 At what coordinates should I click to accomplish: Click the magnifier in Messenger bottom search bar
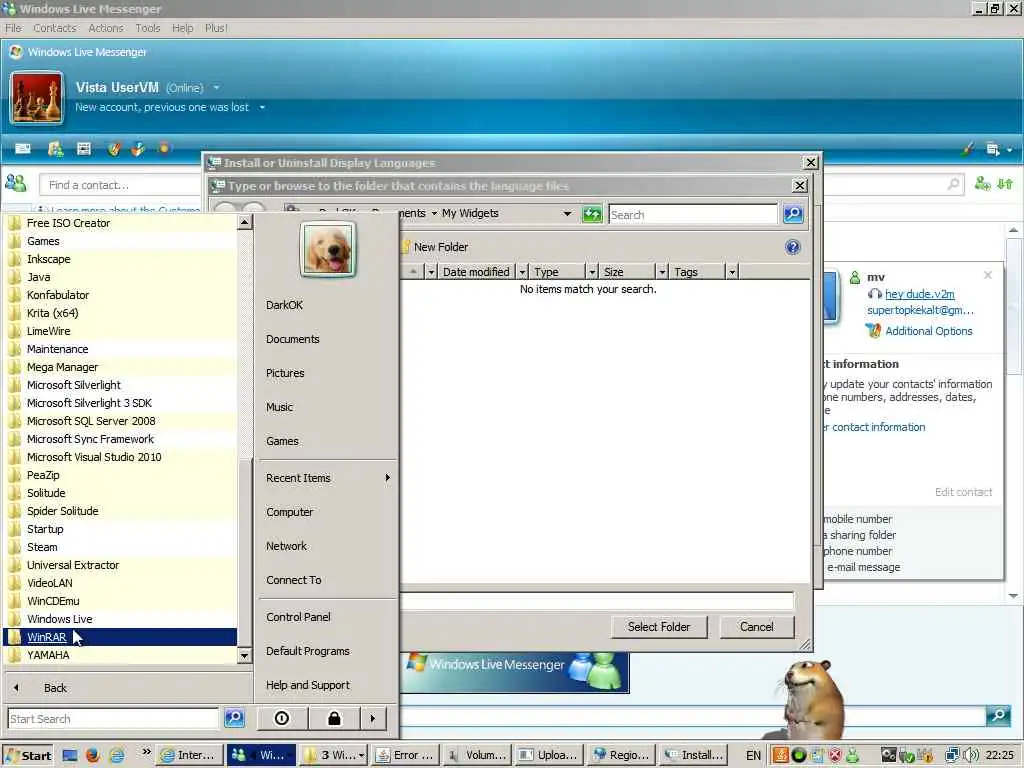999,715
